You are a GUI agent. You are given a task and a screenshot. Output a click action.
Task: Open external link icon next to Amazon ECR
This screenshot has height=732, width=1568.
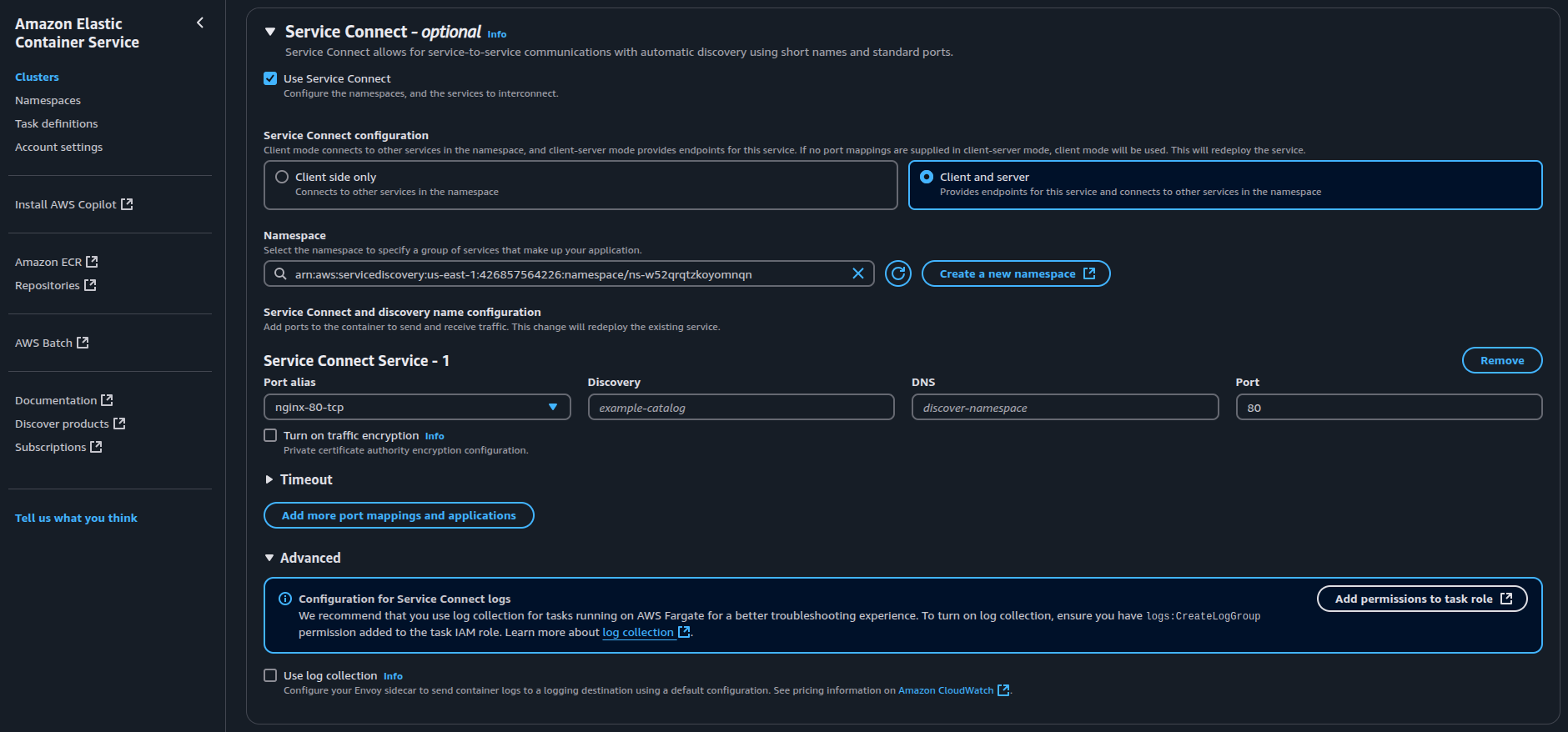tap(92, 262)
